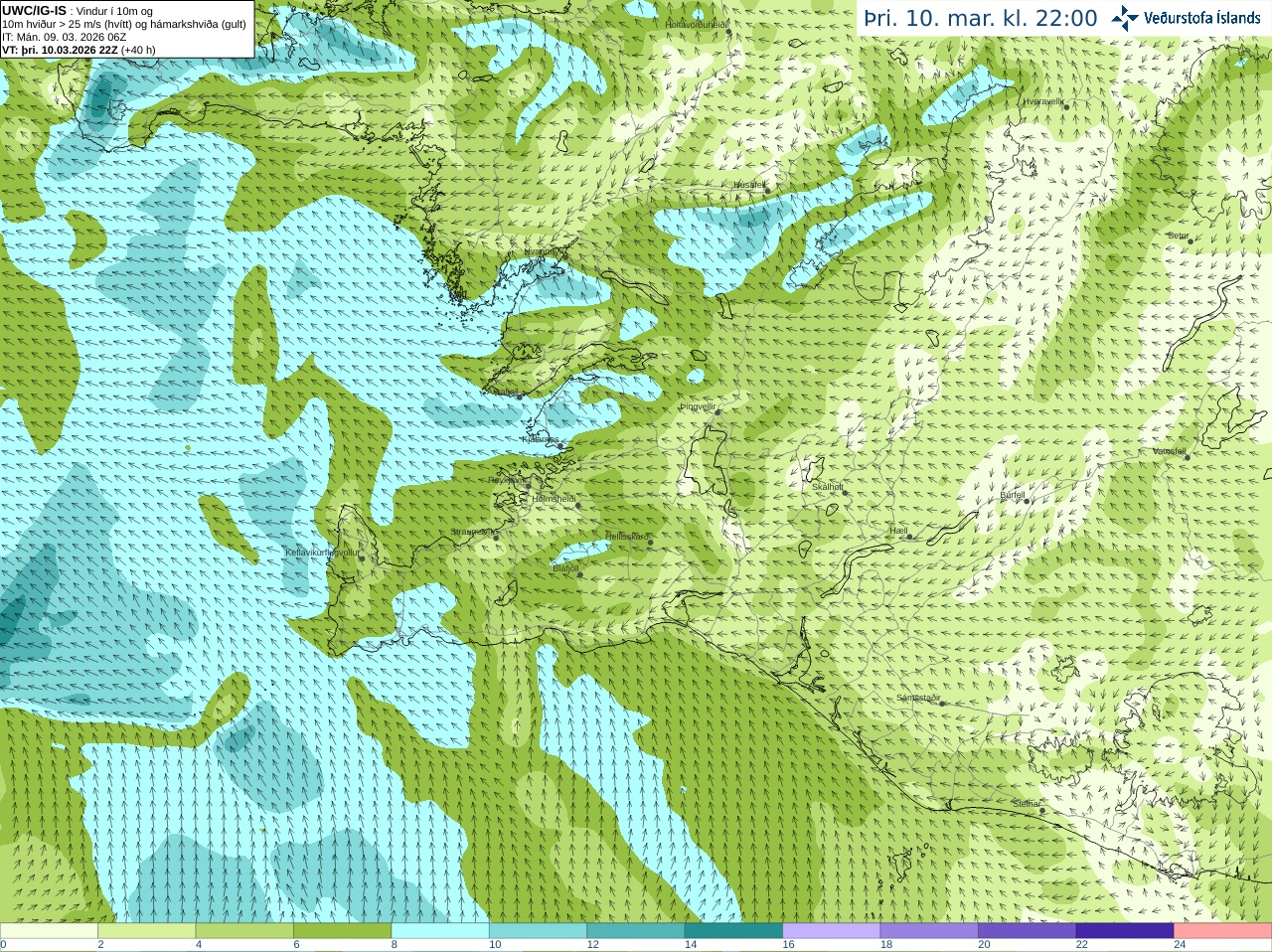Select the 16–18 m/s lavender legend swatch

(832, 931)
